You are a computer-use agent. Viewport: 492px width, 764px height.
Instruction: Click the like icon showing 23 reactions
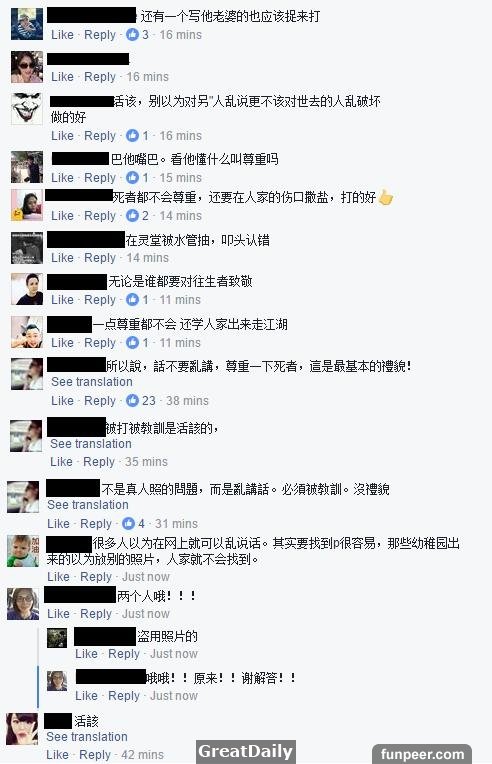(132, 401)
